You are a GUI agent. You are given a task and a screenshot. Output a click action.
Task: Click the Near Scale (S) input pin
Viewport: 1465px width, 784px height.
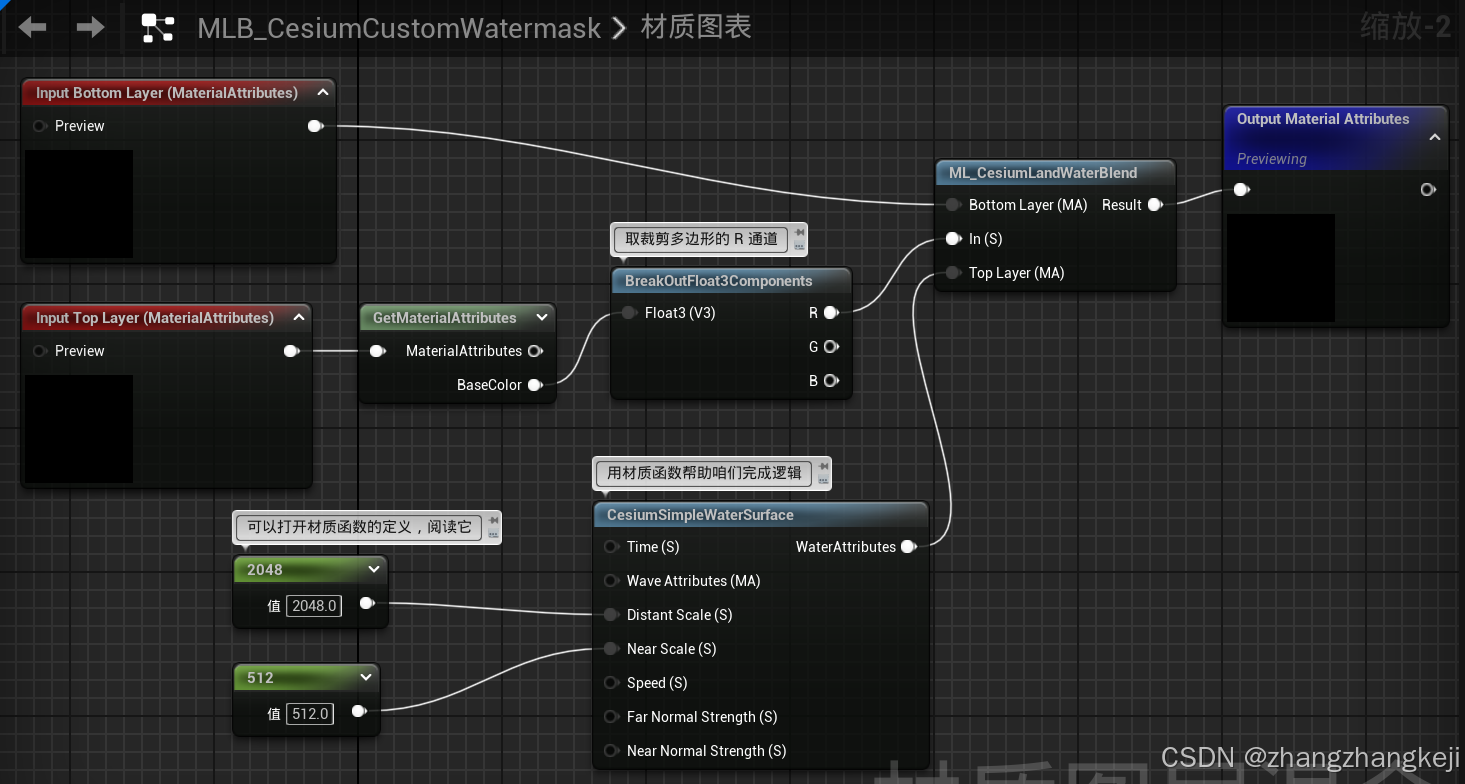pos(611,649)
